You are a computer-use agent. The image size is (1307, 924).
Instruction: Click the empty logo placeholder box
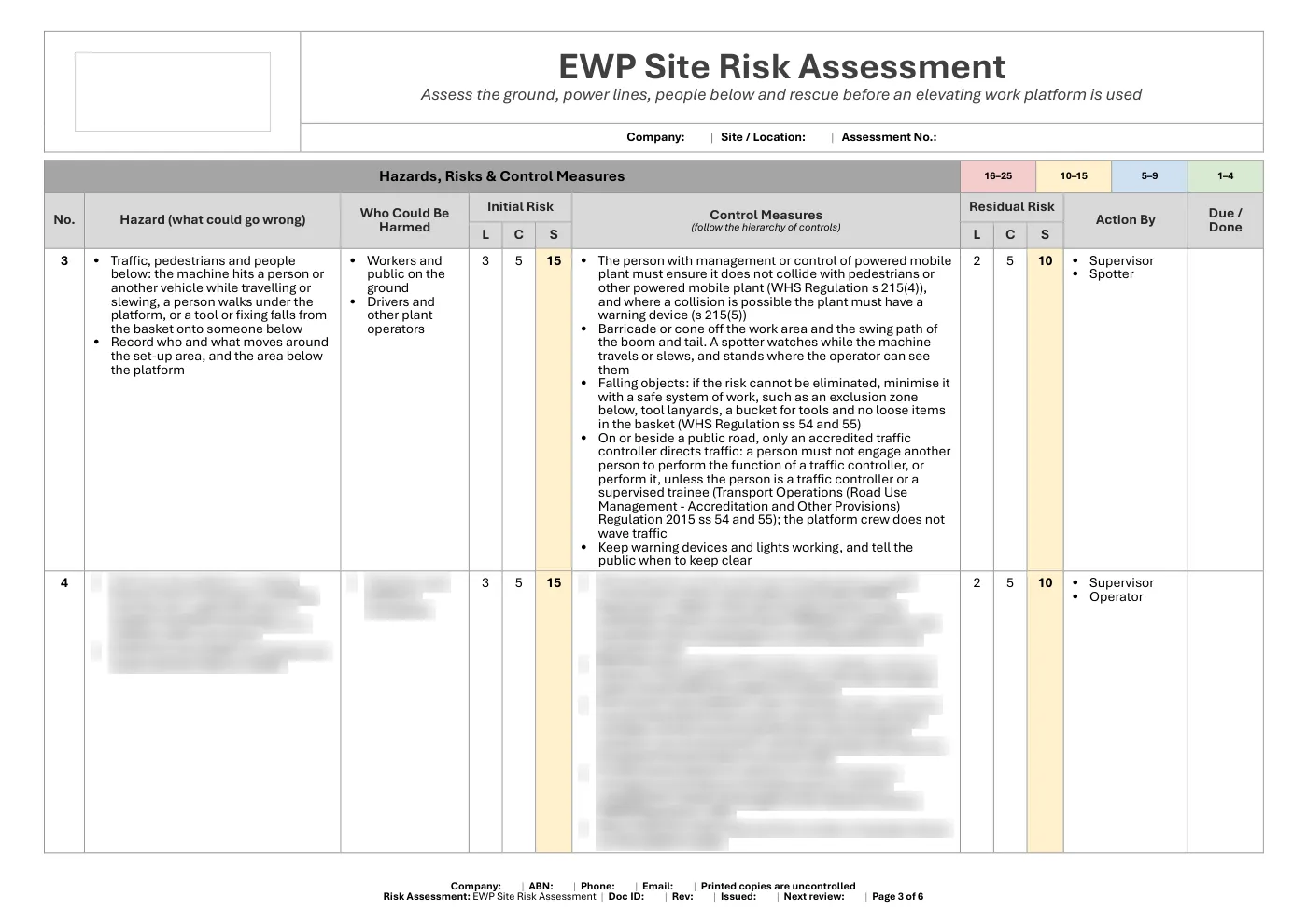tap(173, 91)
